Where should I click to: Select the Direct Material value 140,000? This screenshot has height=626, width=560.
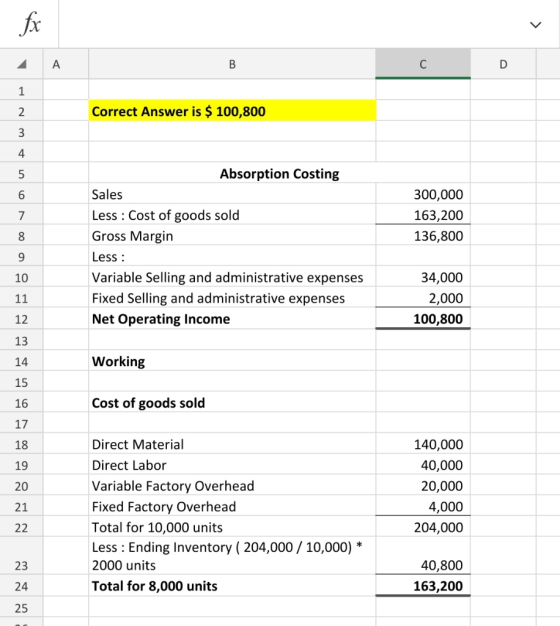423,444
